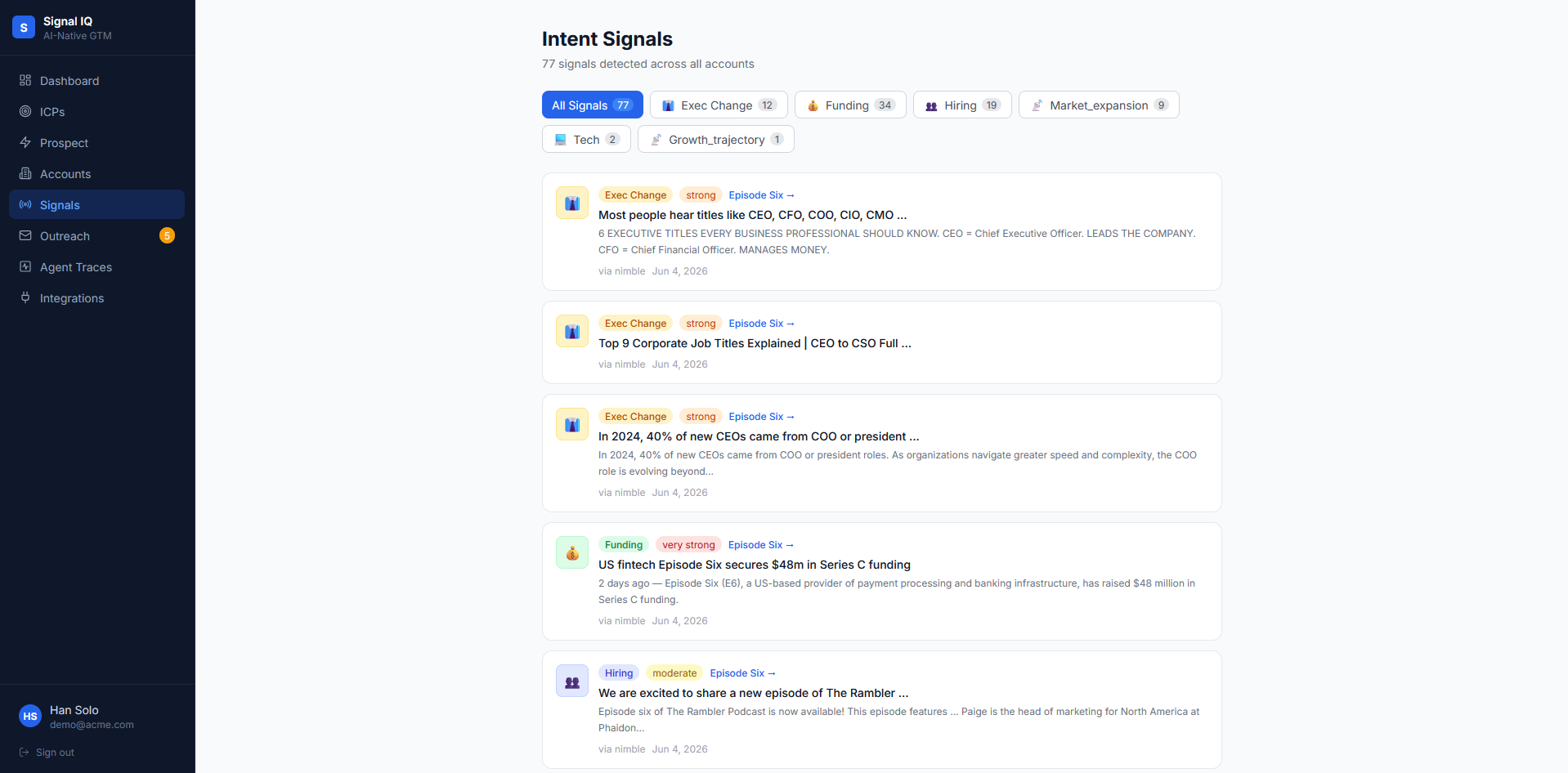
Task: Click people icon on The Rambler hiring card
Action: tap(572, 681)
